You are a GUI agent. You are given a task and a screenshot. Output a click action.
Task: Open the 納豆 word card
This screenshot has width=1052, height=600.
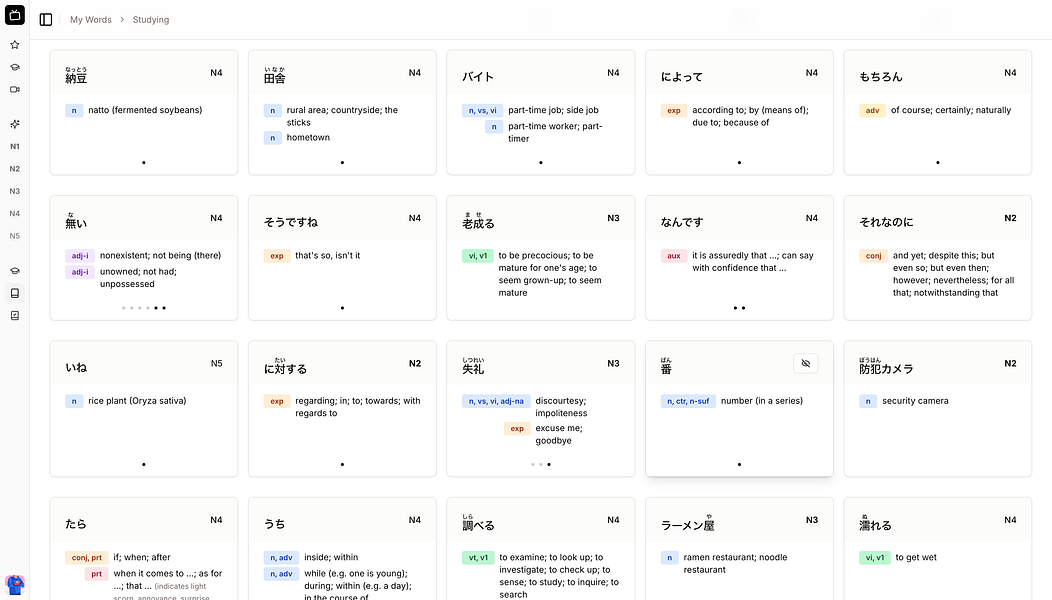click(x=144, y=112)
